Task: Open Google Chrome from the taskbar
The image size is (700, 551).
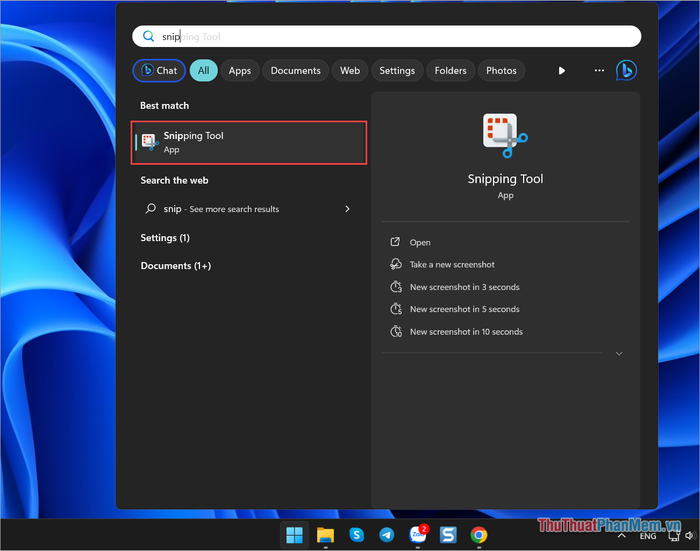Action: tap(479, 534)
